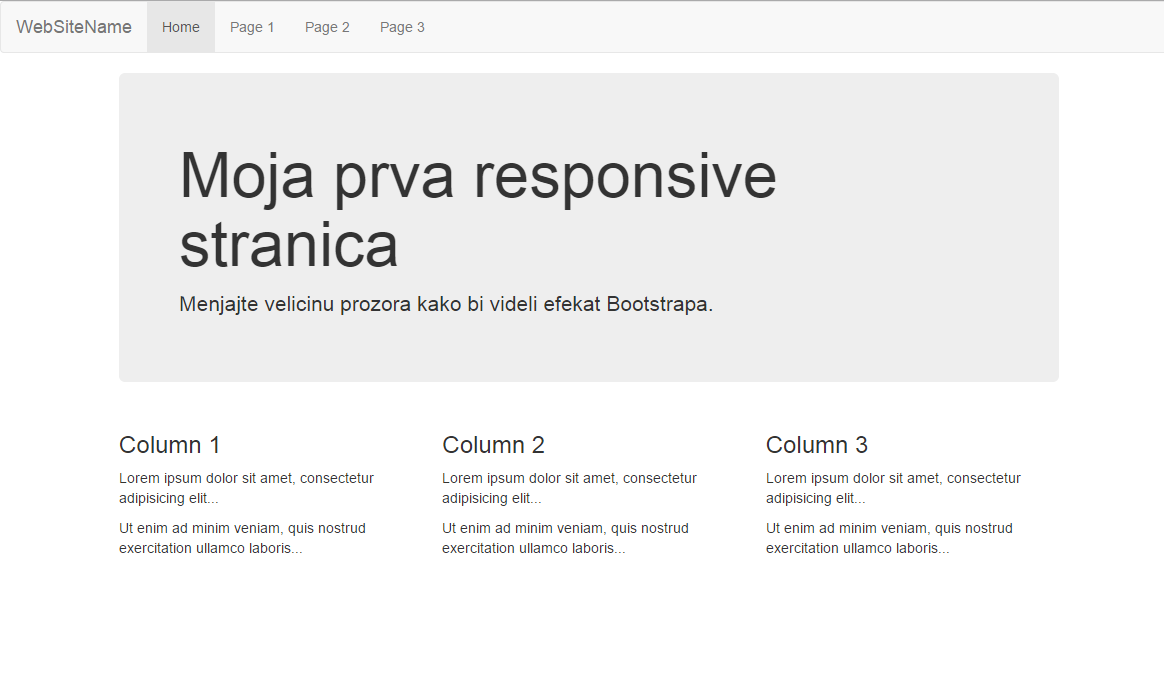Click blank white area below the columns

[582, 630]
